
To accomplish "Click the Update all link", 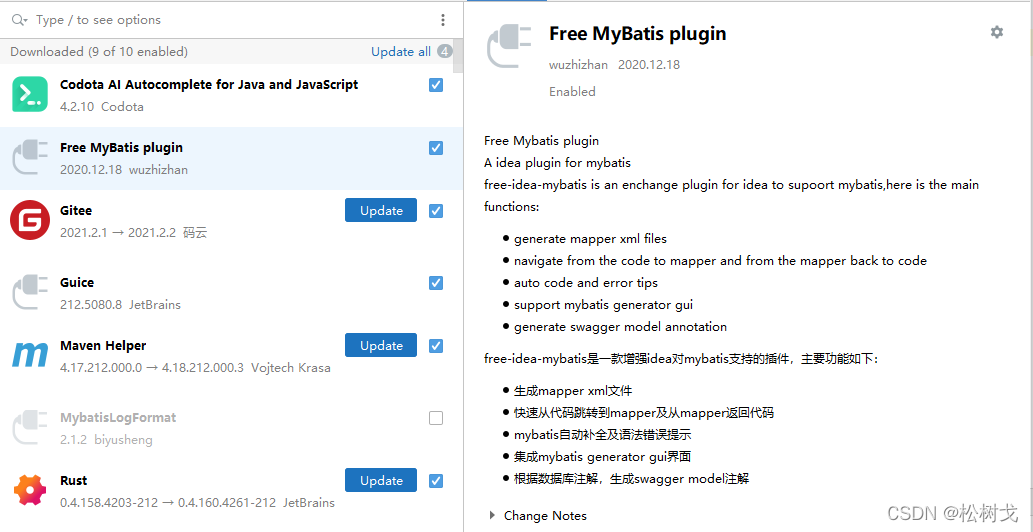I will point(401,51).
